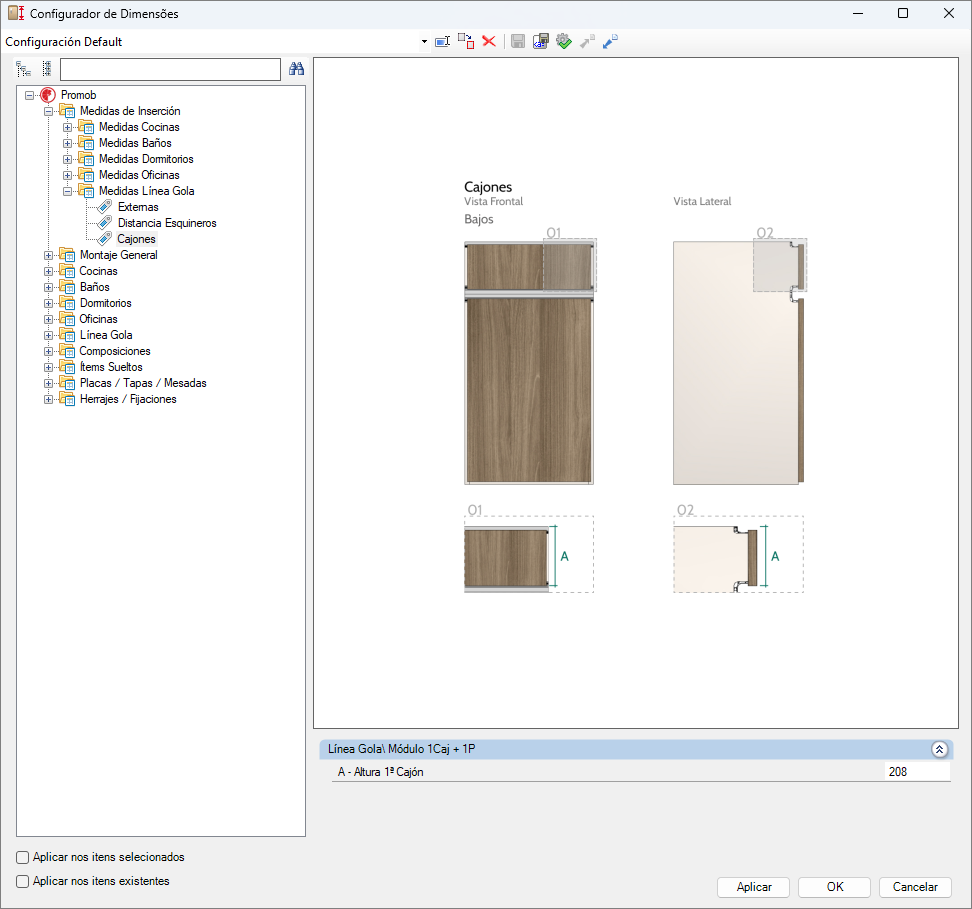This screenshot has width=972, height=909.
Task: Collapse the Línea Gola Módulo 1Caj + 1P section
Action: pos(938,749)
